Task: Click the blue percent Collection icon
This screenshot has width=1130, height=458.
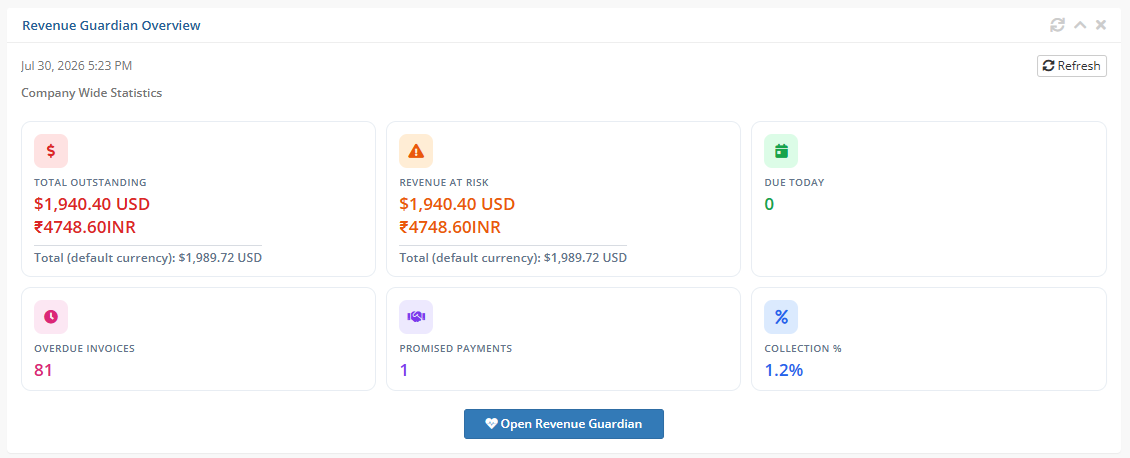Action: [x=781, y=317]
